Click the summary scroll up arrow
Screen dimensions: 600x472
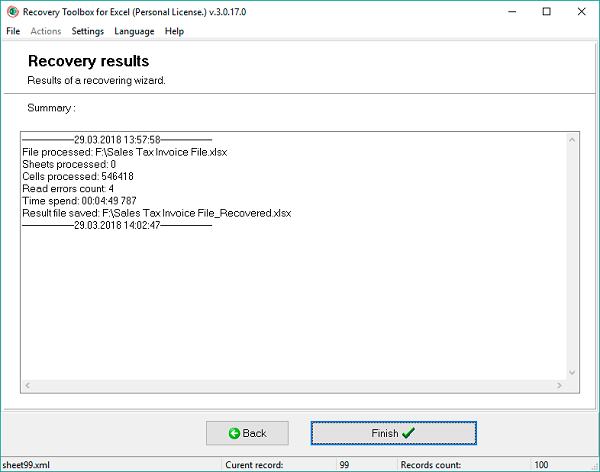tap(572, 140)
